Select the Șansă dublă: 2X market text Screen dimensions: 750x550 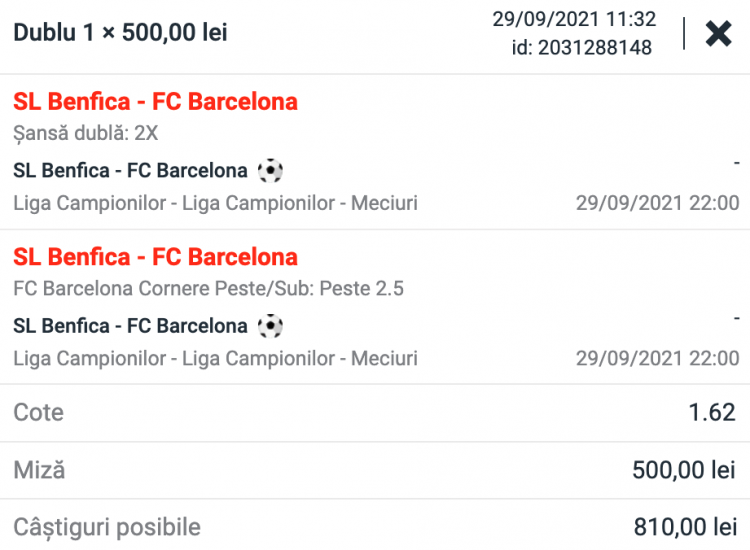pos(86,132)
